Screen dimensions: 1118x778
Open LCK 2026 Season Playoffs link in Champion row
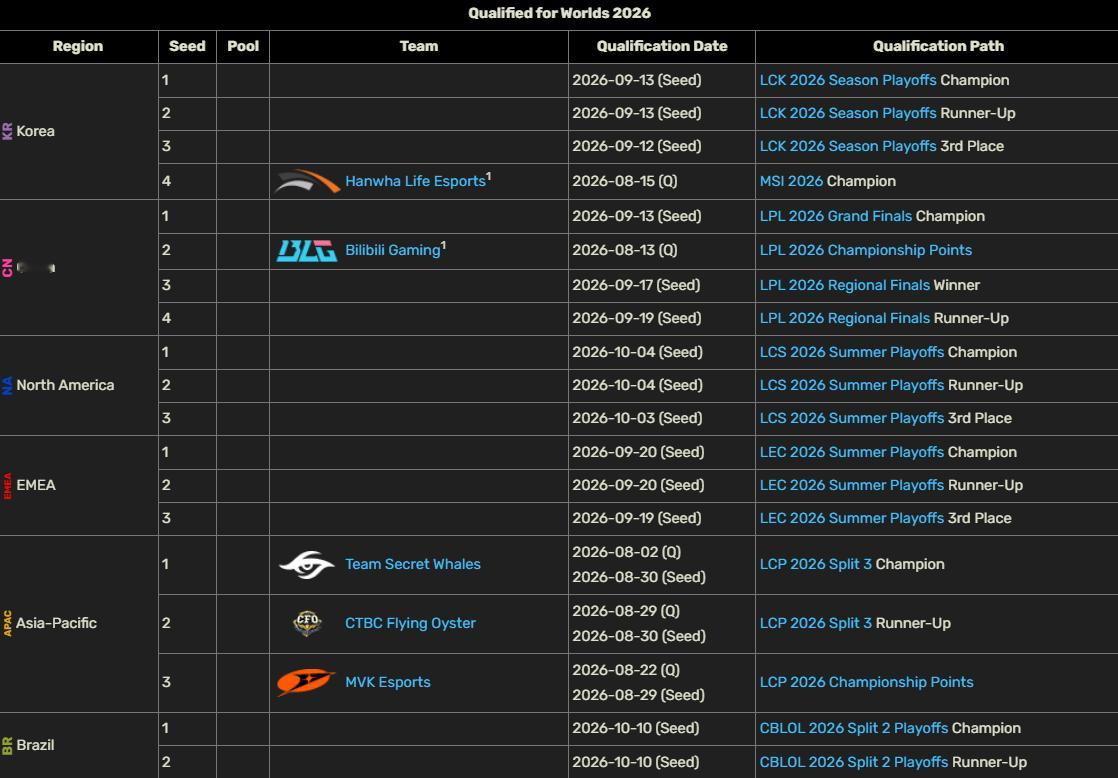848,80
